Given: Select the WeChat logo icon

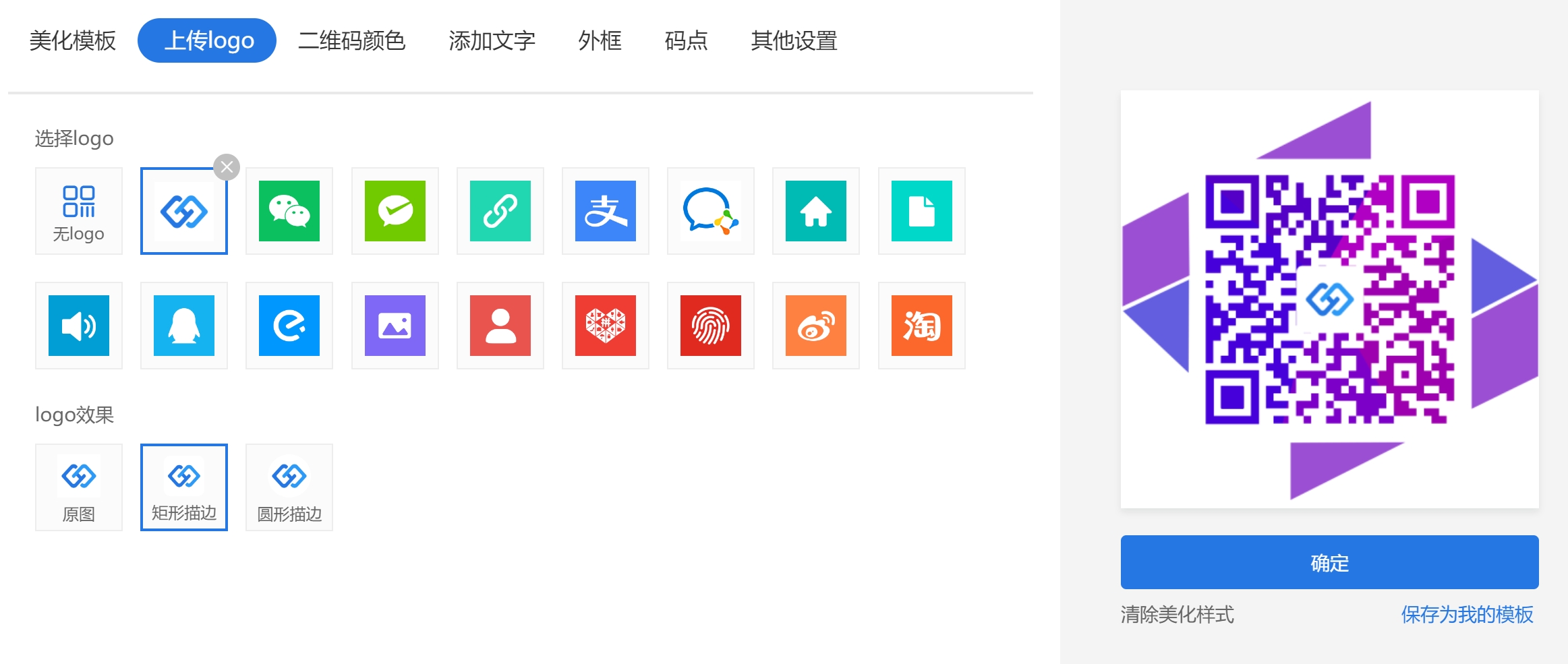Looking at the screenshot, I should [289, 211].
